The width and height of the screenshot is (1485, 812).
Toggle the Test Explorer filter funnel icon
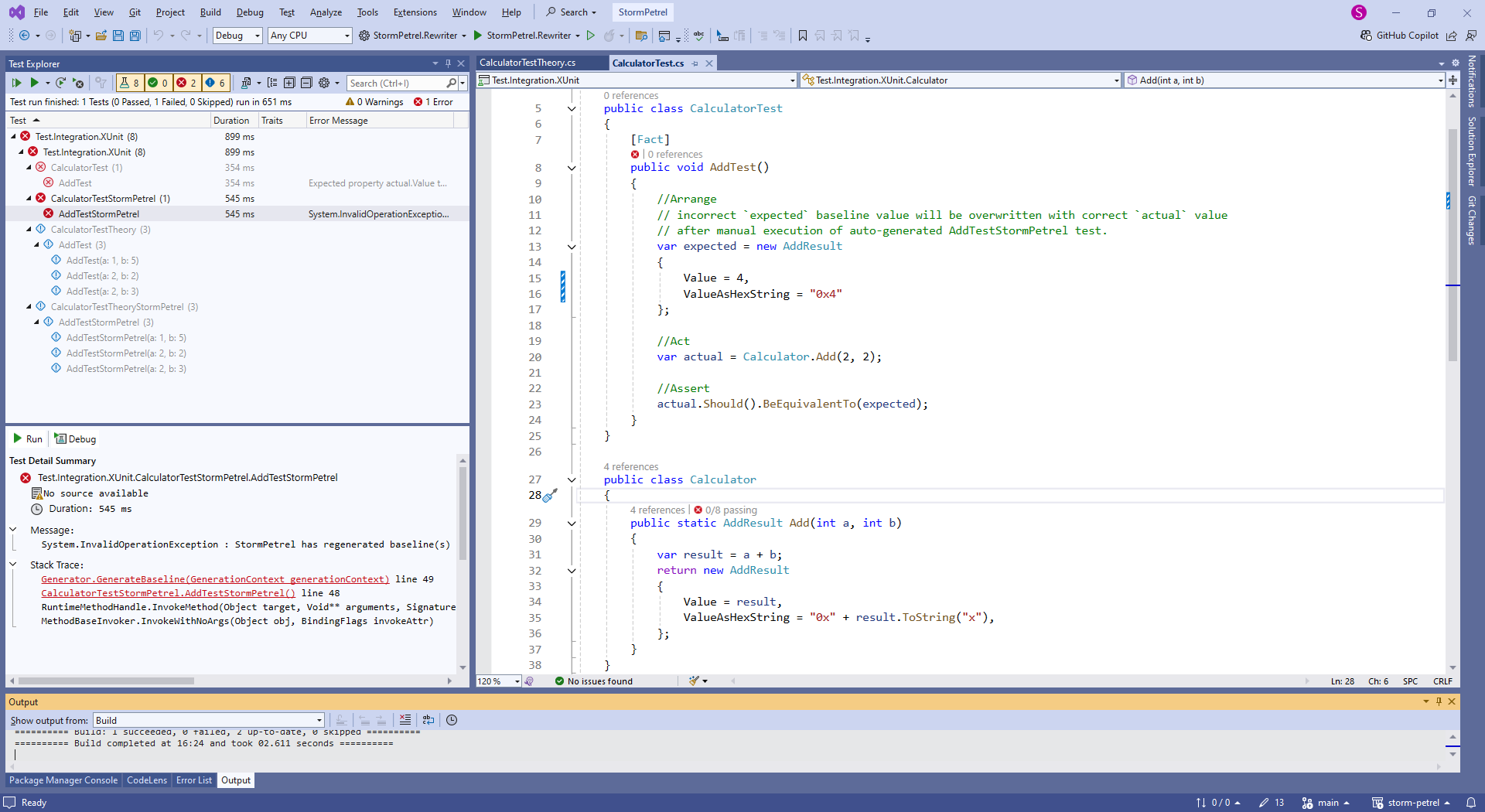coord(101,83)
